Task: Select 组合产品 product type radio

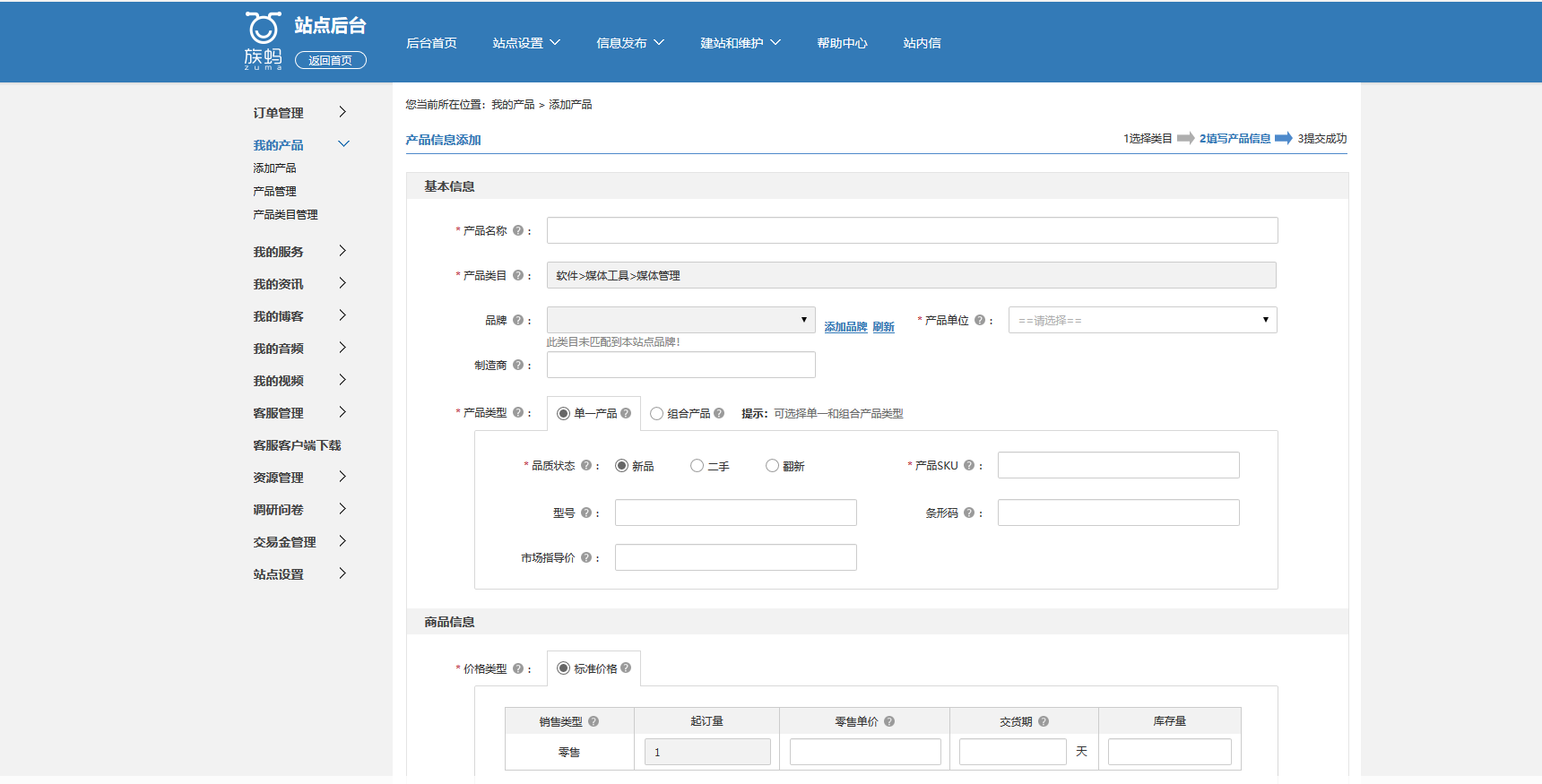Action: [x=656, y=413]
